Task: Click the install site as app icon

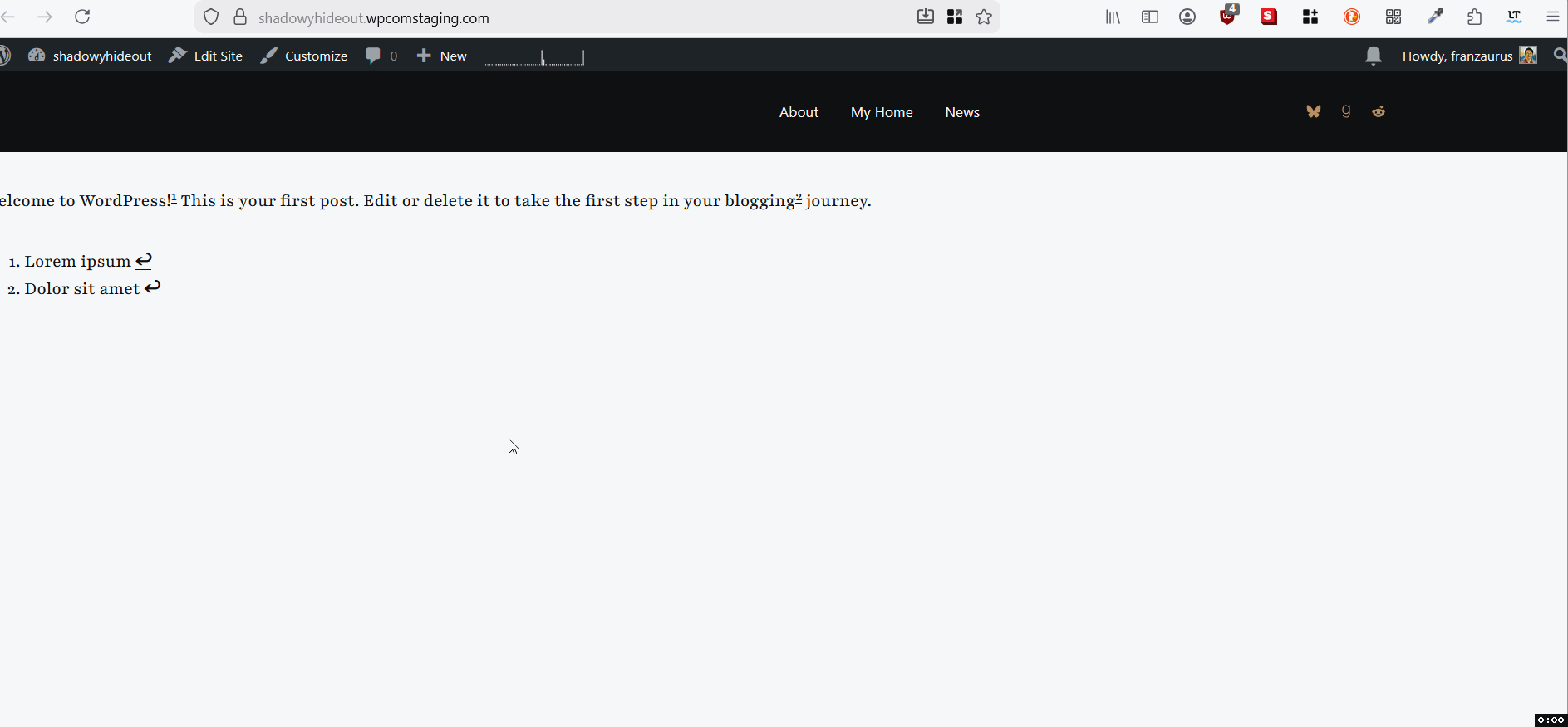Action: tap(925, 17)
